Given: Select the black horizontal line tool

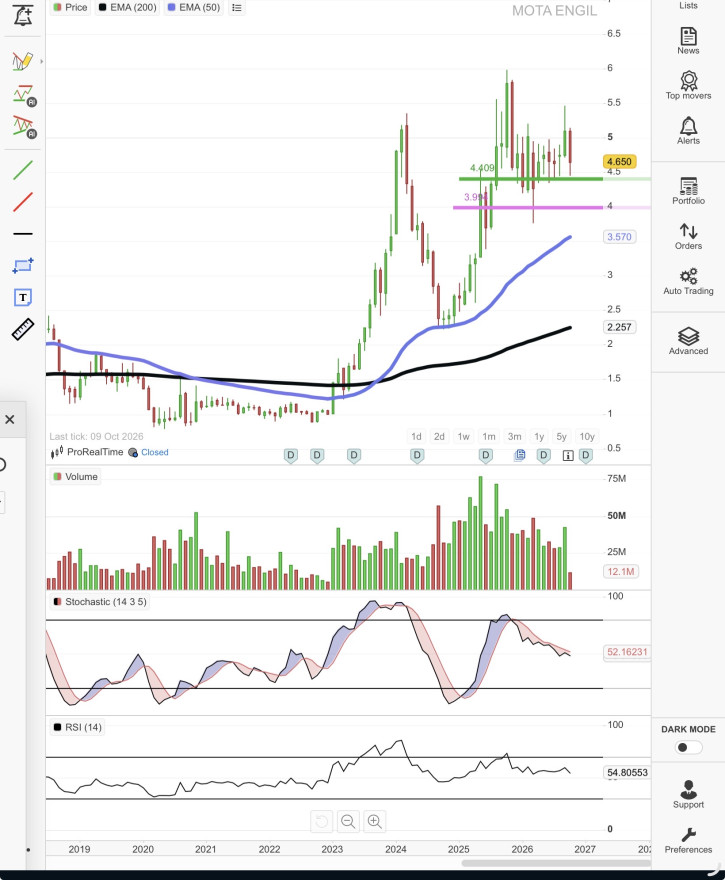Looking at the screenshot, I should pos(23,233).
